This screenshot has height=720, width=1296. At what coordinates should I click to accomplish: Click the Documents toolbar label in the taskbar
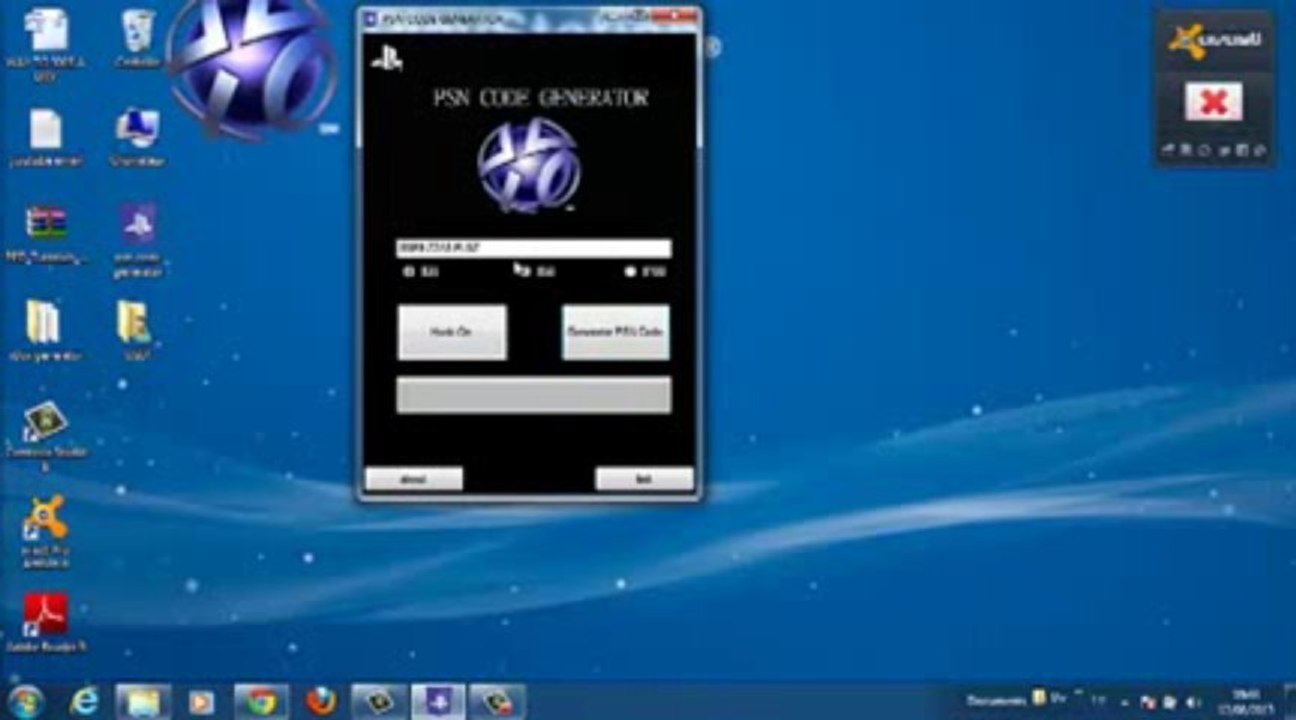pyautogui.click(x=998, y=700)
